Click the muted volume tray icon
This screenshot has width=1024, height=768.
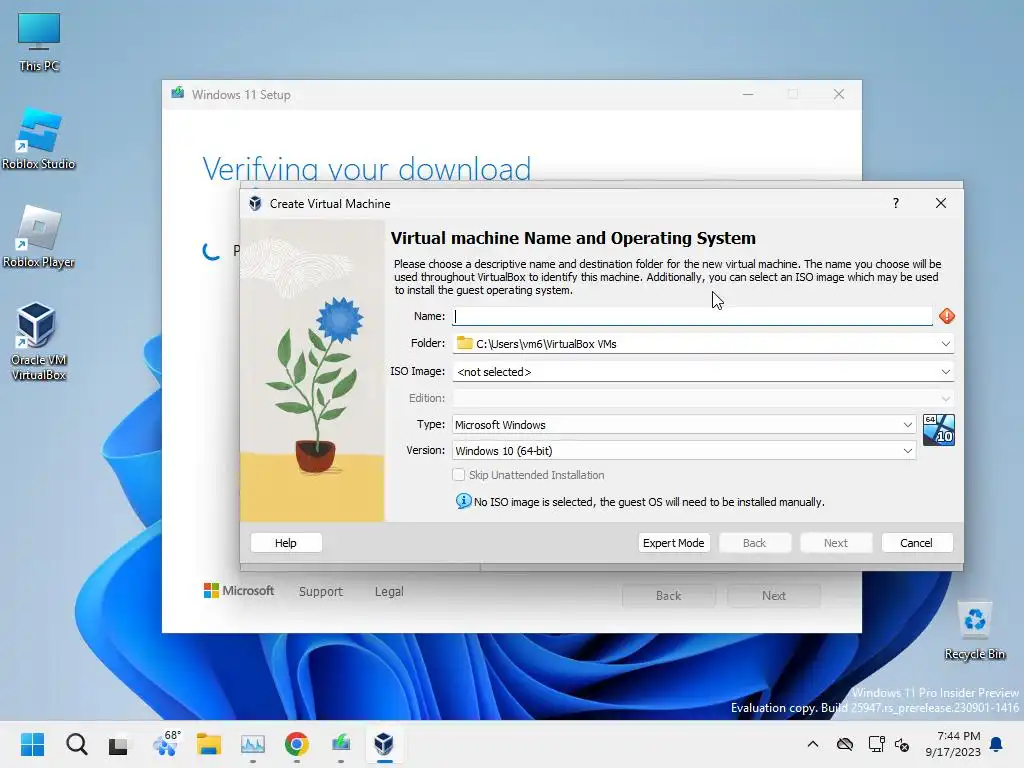pos(903,744)
